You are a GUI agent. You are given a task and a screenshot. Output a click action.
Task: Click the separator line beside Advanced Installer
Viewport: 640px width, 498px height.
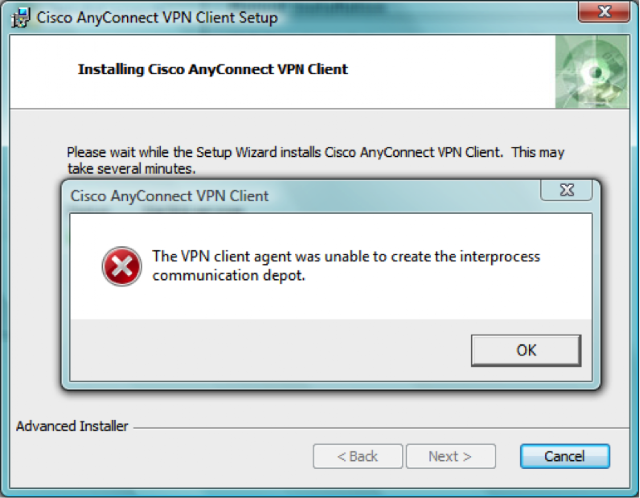click(x=382, y=428)
